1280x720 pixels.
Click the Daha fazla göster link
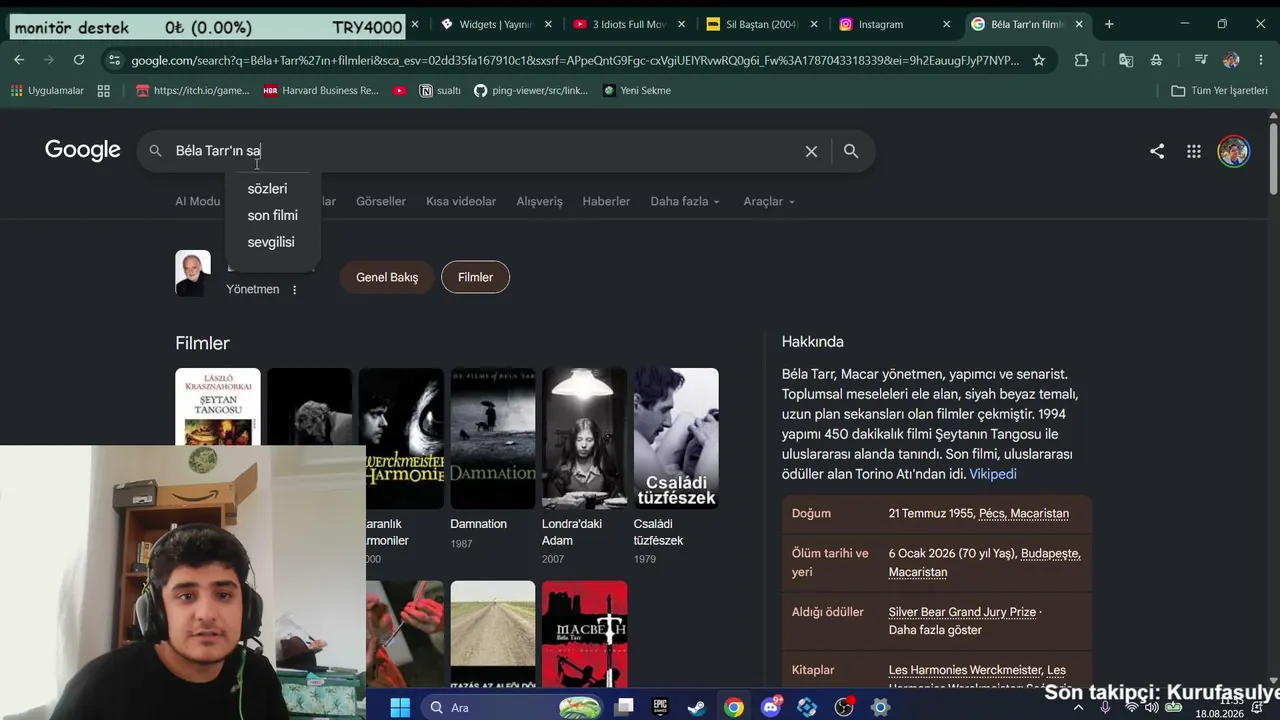coord(935,630)
